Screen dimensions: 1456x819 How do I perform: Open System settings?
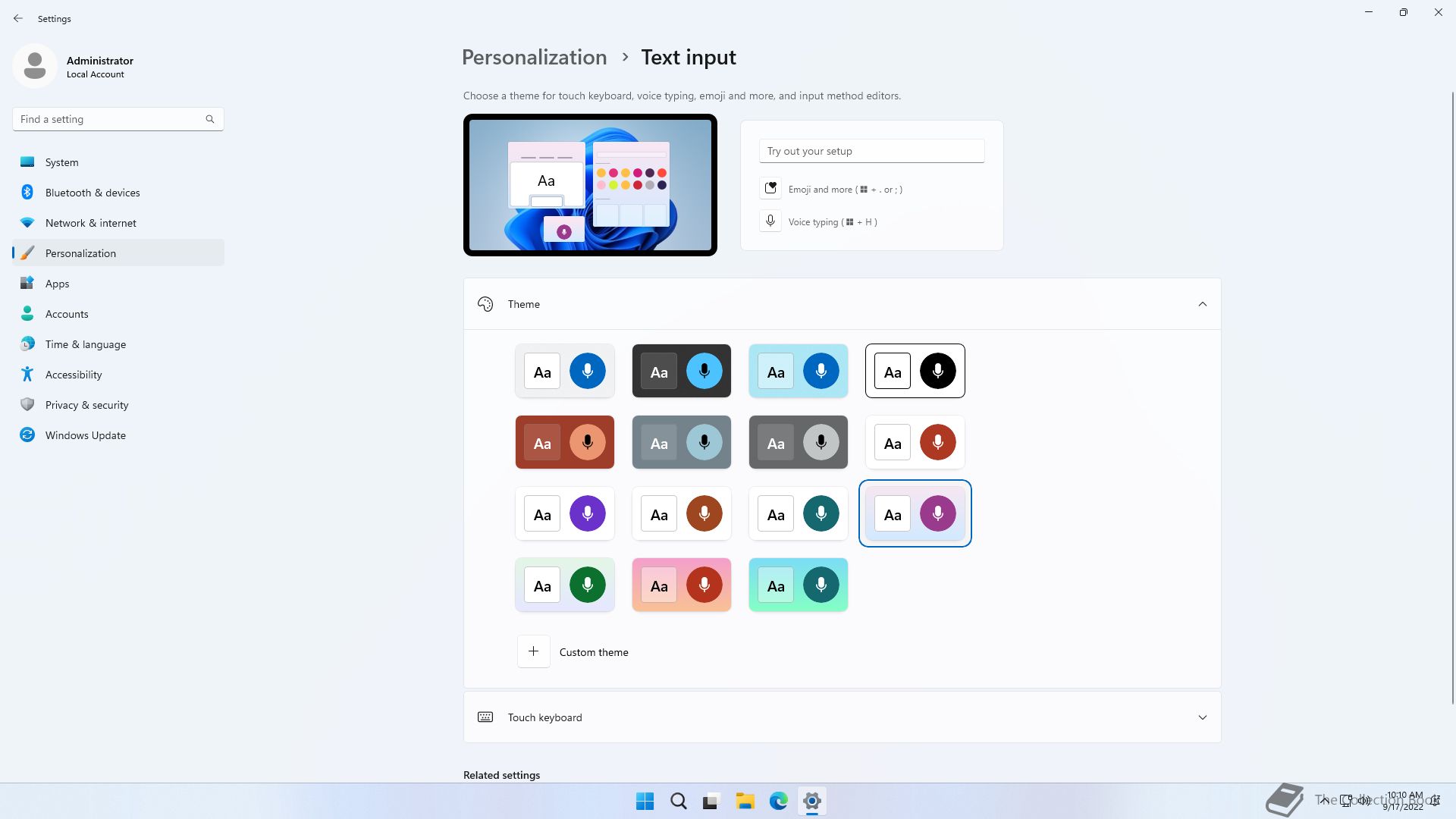[x=118, y=162]
